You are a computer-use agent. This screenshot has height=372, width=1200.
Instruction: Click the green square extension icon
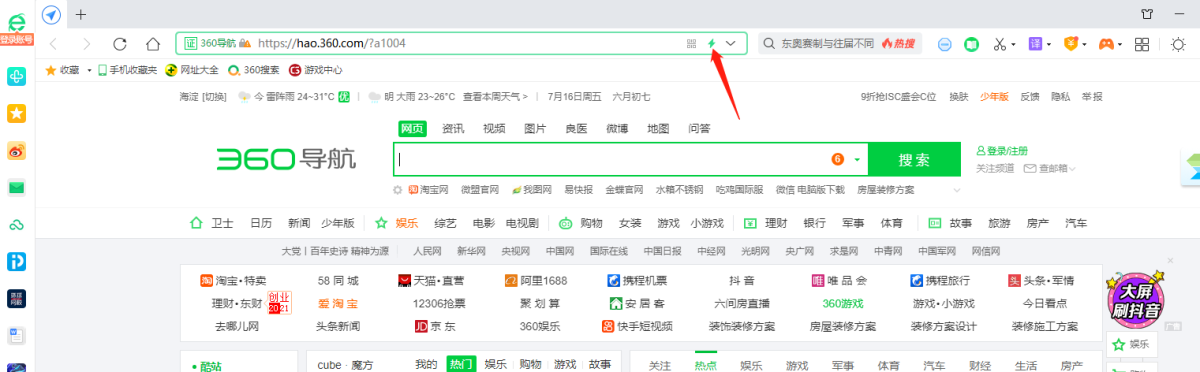[971, 44]
